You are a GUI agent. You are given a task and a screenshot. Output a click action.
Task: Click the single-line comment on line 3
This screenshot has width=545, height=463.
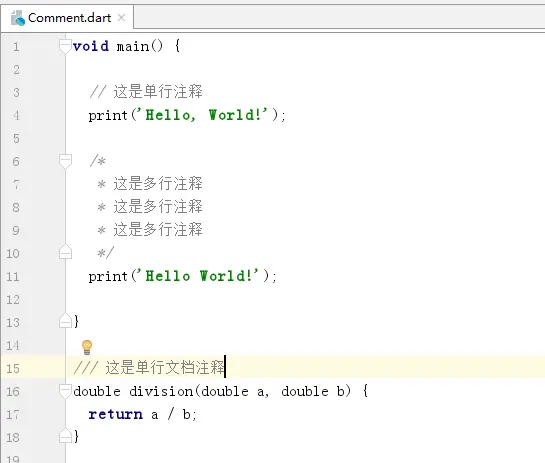click(x=146, y=92)
